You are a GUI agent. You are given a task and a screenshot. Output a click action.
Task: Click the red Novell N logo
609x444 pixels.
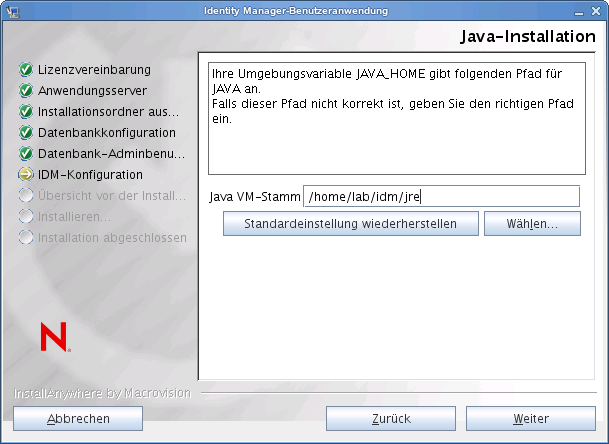point(55,336)
